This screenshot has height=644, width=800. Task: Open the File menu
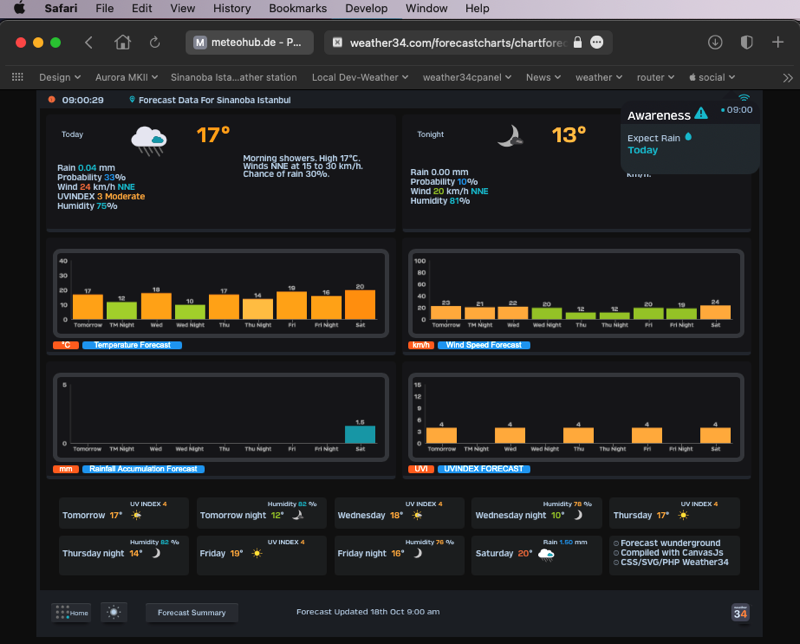(x=105, y=8)
